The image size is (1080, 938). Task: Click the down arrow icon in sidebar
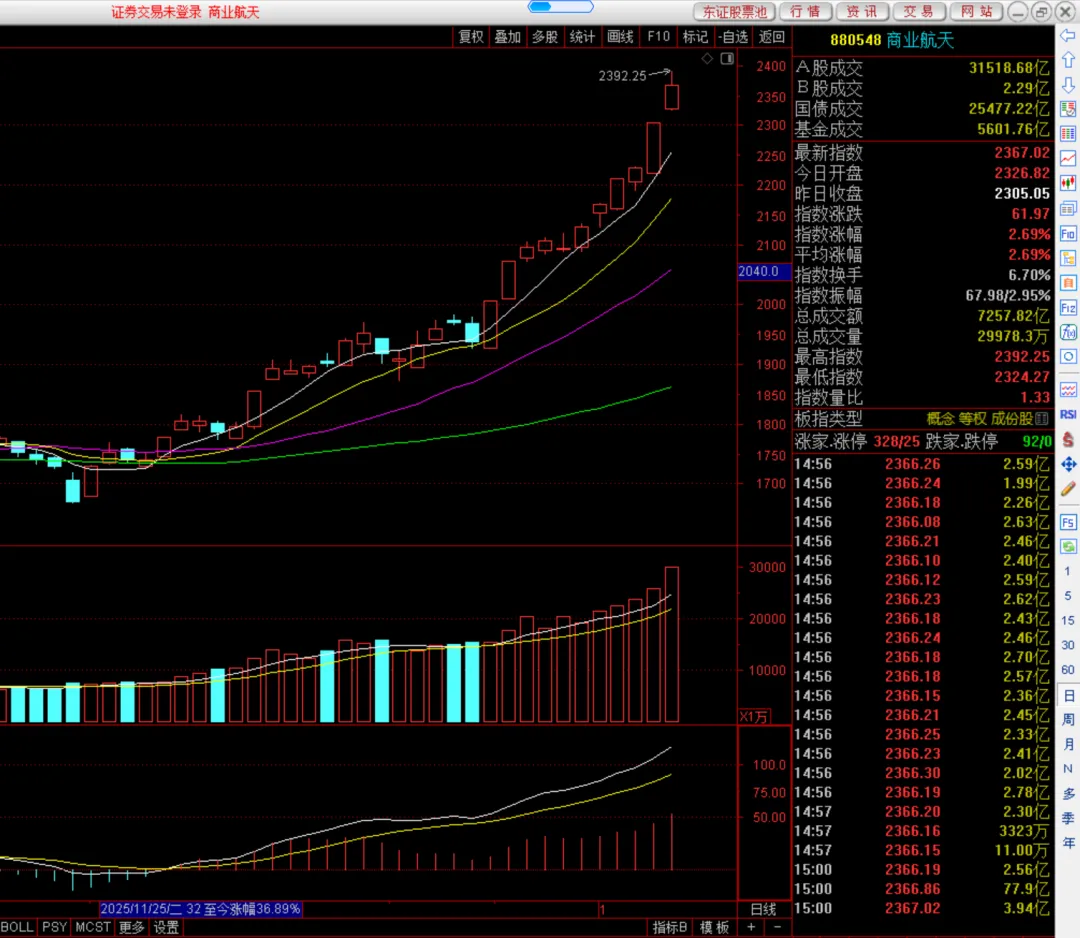click(1068, 85)
